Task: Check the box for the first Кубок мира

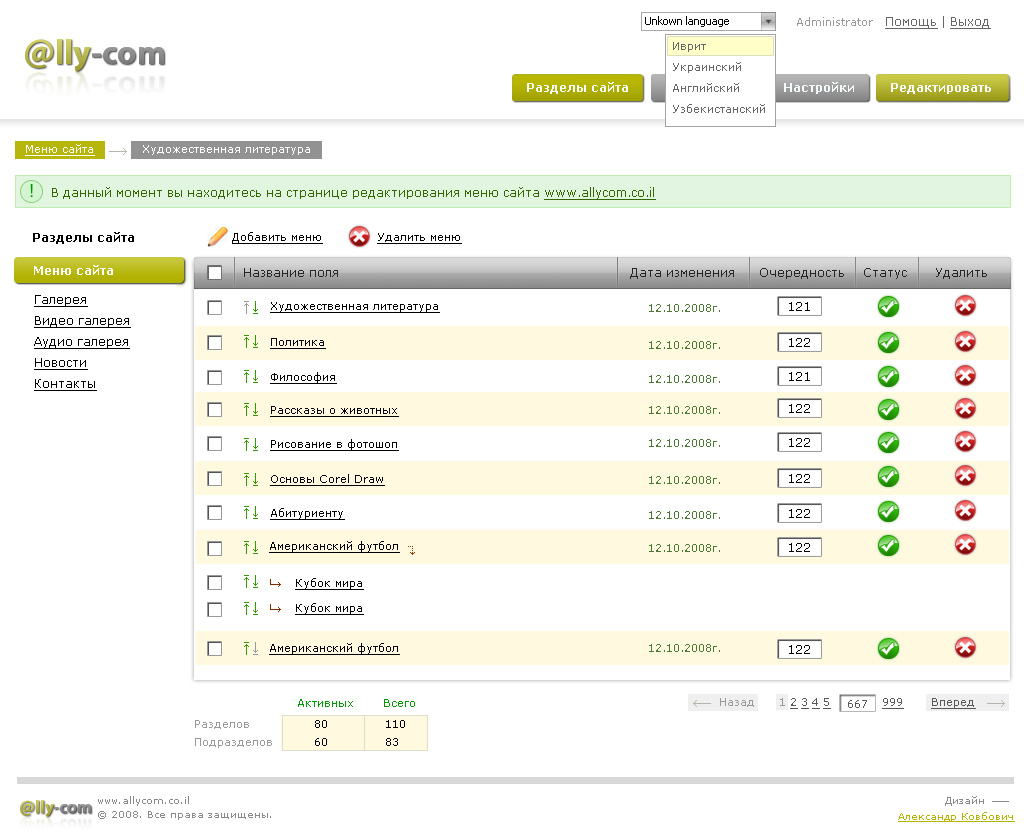Action: click(215, 583)
